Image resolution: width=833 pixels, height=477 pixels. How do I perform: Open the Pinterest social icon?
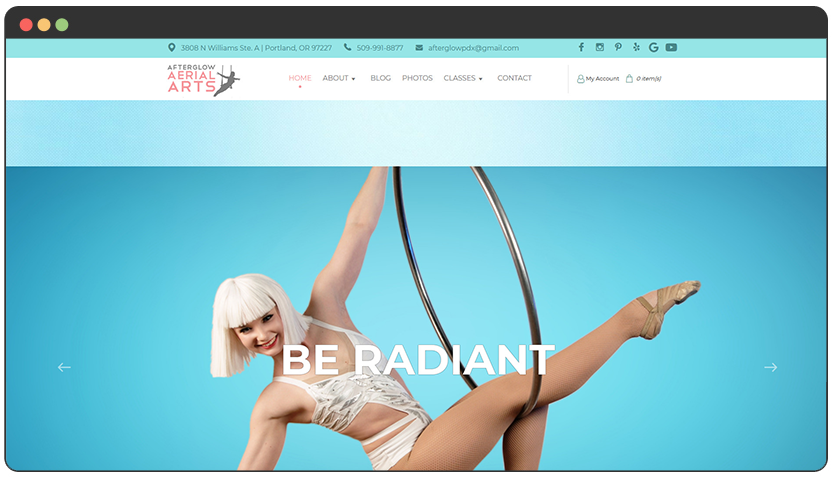click(x=618, y=47)
